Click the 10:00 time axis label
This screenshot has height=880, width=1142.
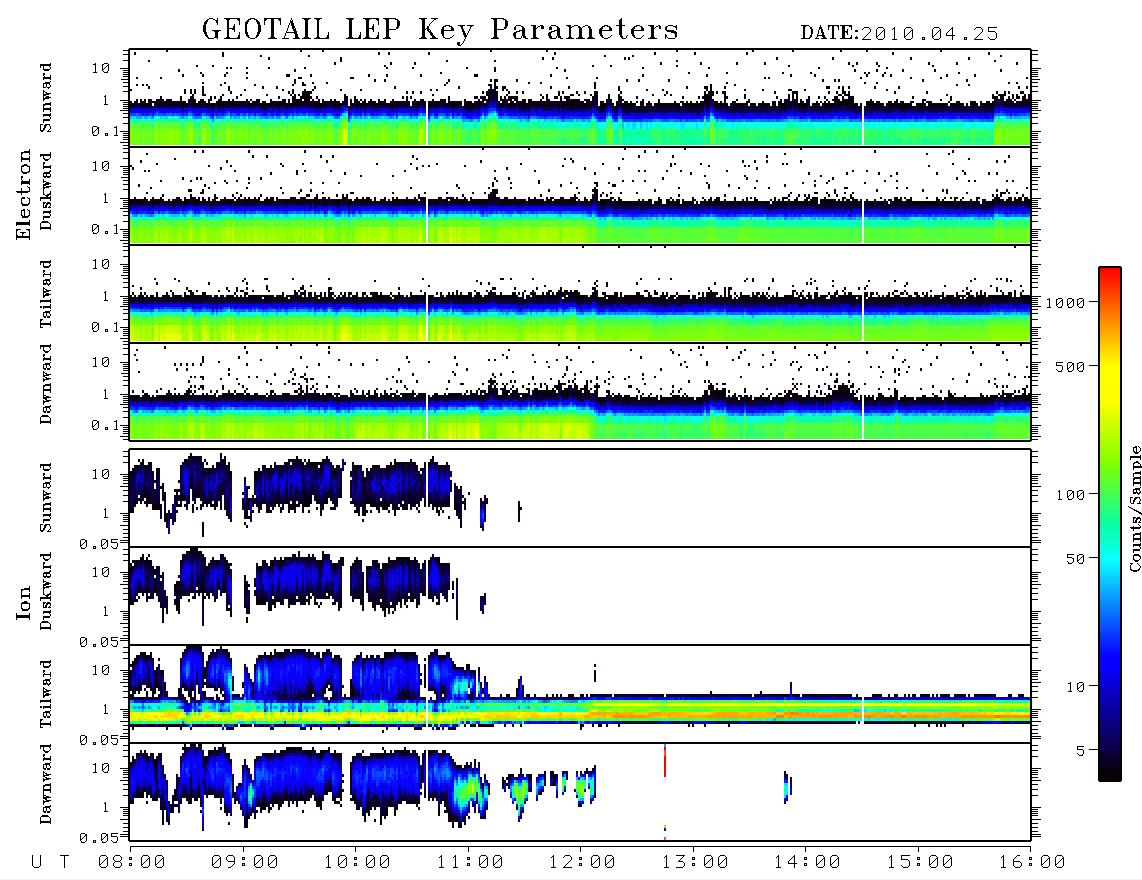pyautogui.click(x=358, y=863)
